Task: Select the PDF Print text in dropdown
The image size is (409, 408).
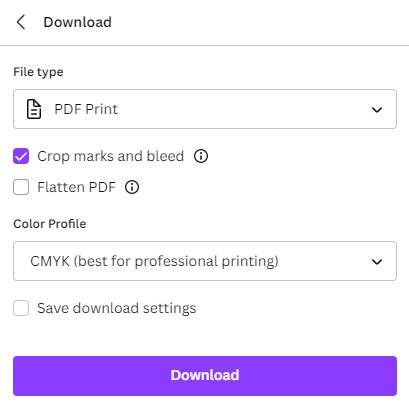Action: pyautogui.click(x=86, y=109)
